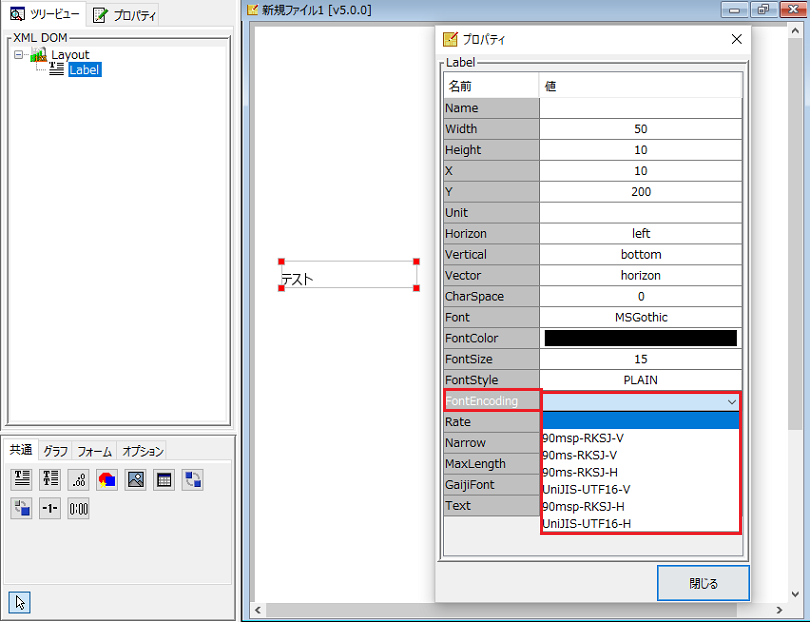The height and width of the screenshot is (622, 810).
Task: Select the decimal number format tool
Action: click(78, 479)
